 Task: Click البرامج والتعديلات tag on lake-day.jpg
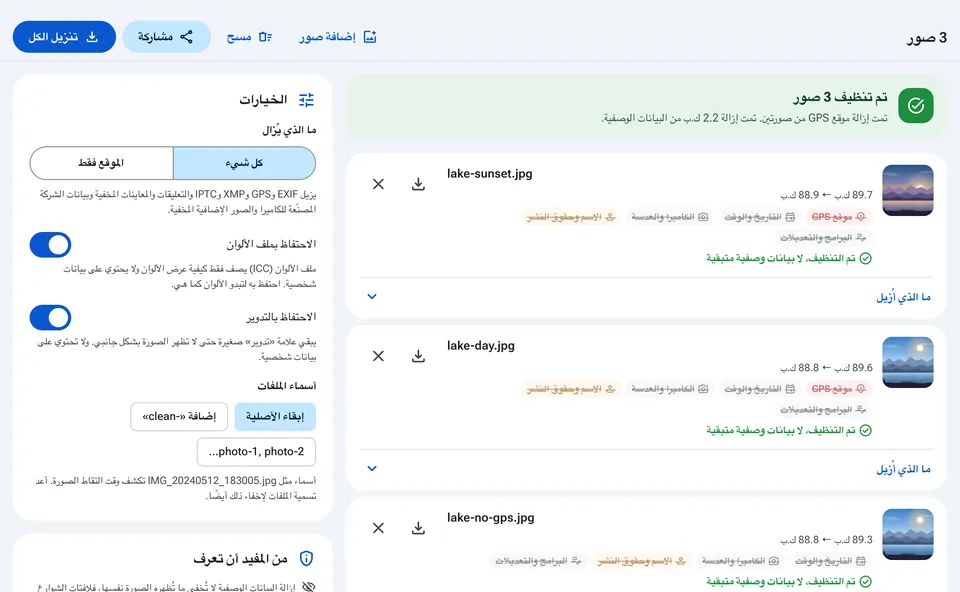pyautogui.click(x=823, y=410)
